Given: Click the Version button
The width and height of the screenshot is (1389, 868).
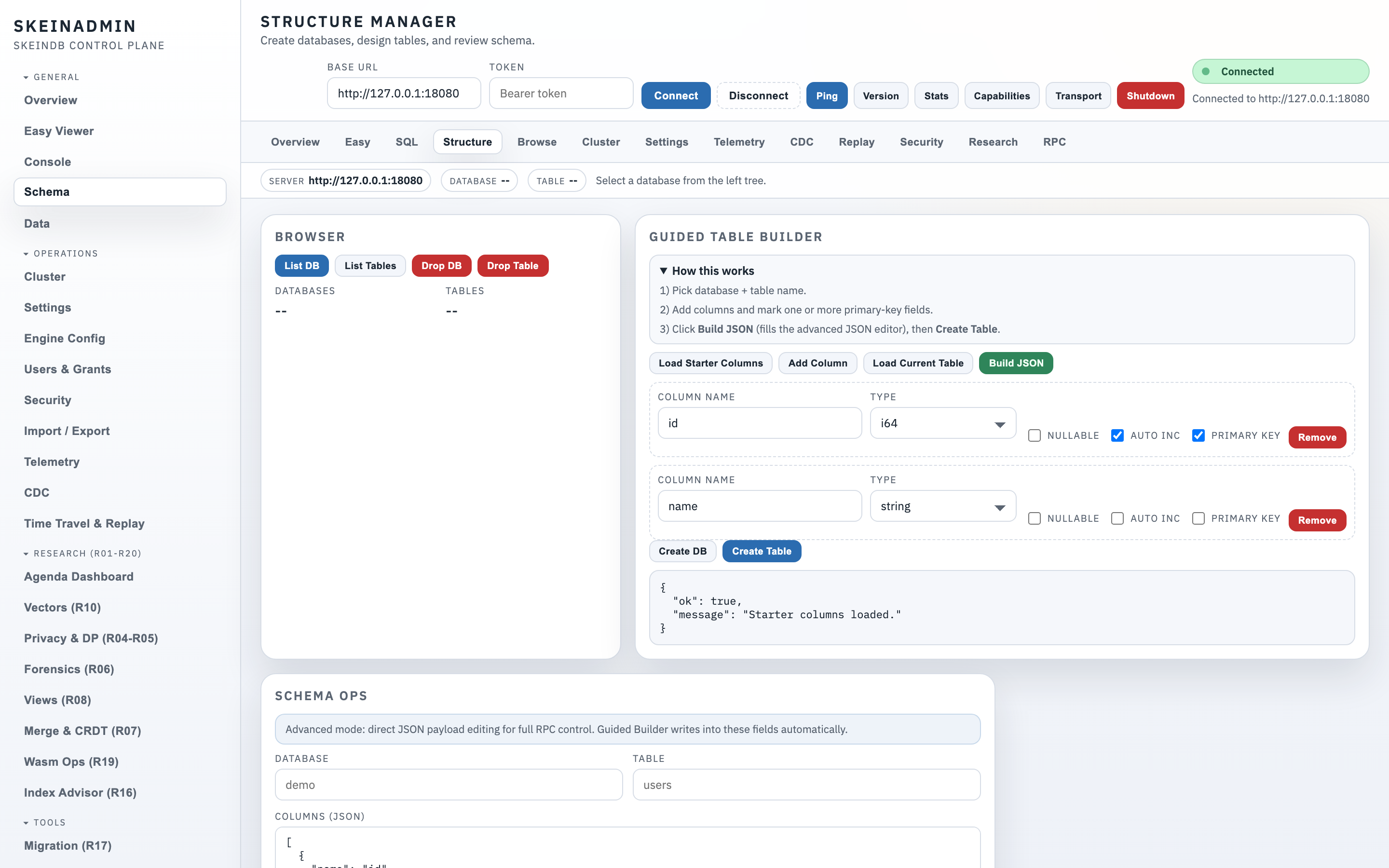Looking at the screenshot, I should coord(881,96).
